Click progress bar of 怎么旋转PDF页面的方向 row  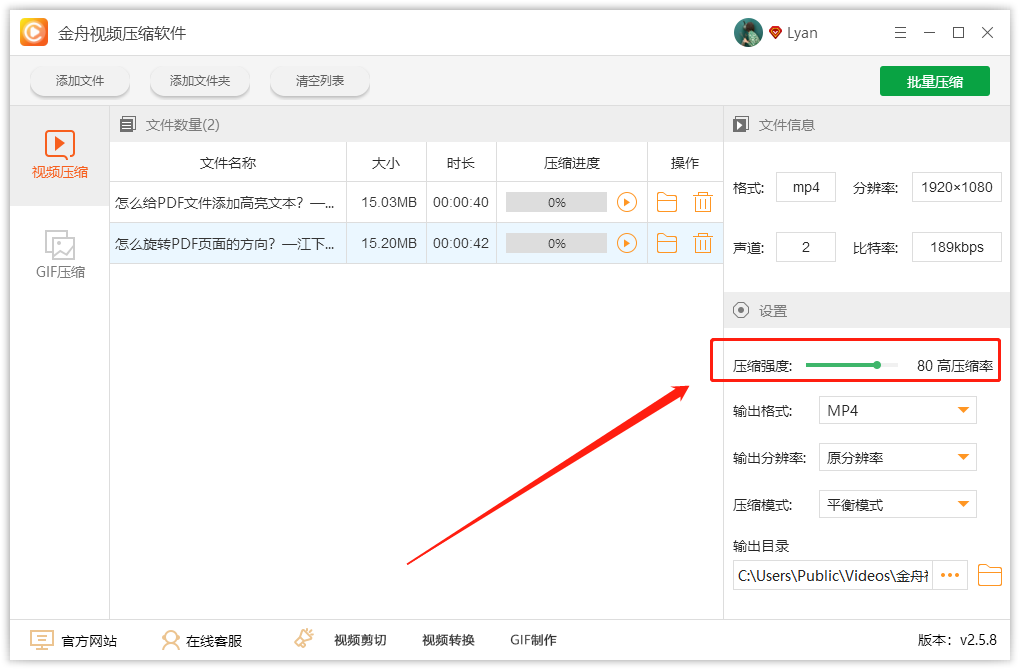coord(556,243)
